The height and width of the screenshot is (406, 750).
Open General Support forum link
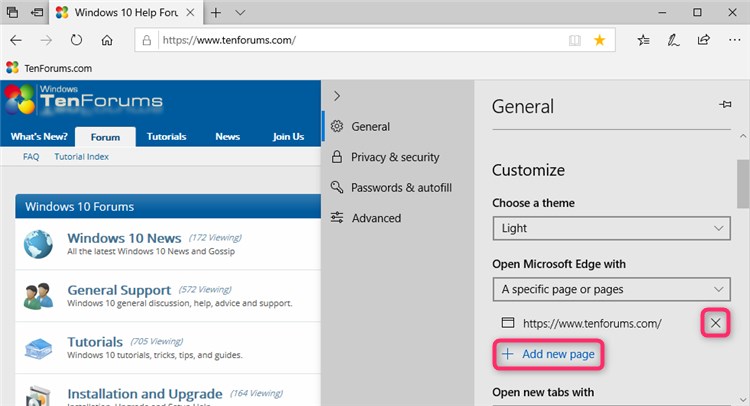pos(119,290)
